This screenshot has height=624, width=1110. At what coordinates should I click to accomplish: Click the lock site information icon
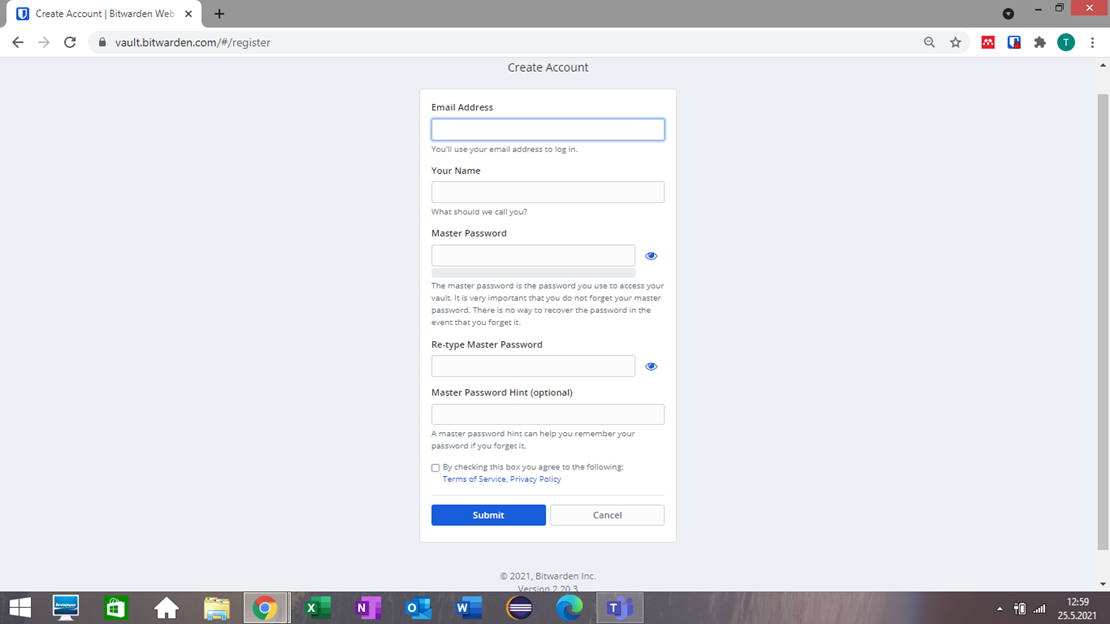click(102, 42)
